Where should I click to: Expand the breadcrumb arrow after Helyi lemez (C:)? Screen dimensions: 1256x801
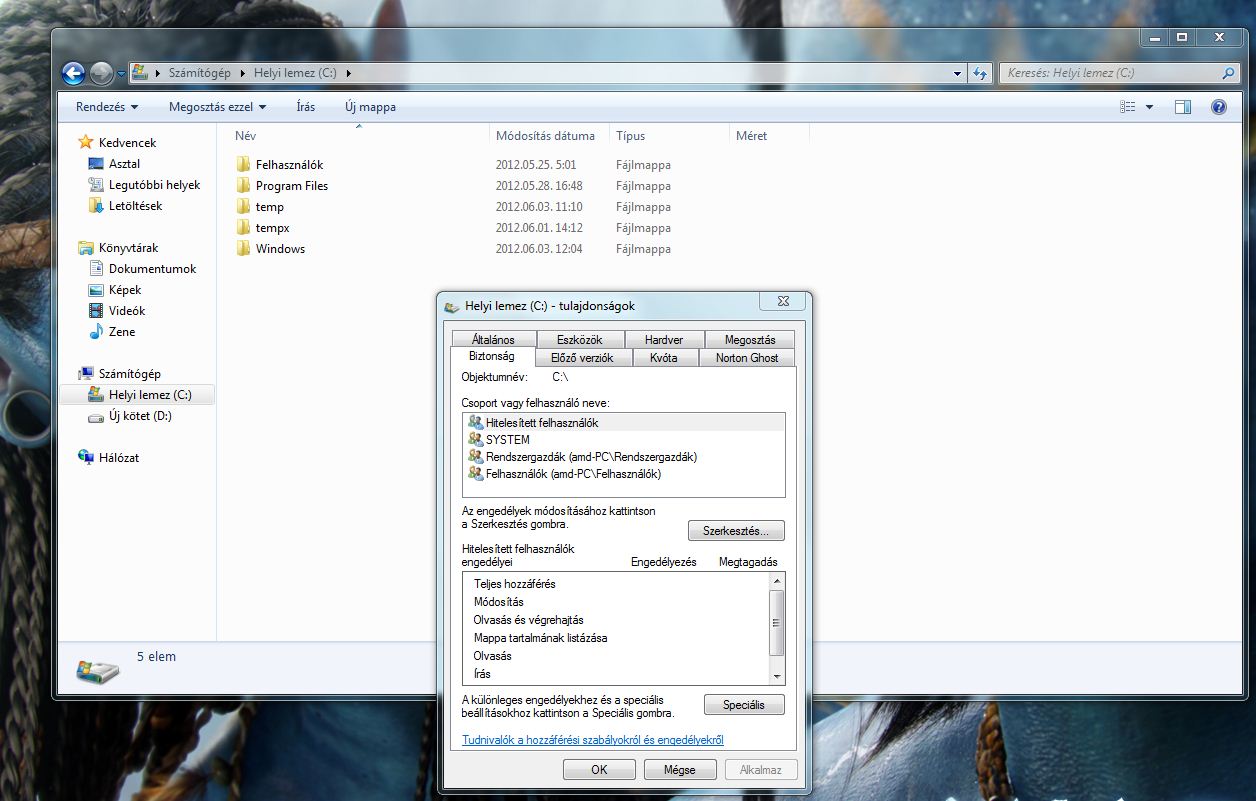click(348, 73)
